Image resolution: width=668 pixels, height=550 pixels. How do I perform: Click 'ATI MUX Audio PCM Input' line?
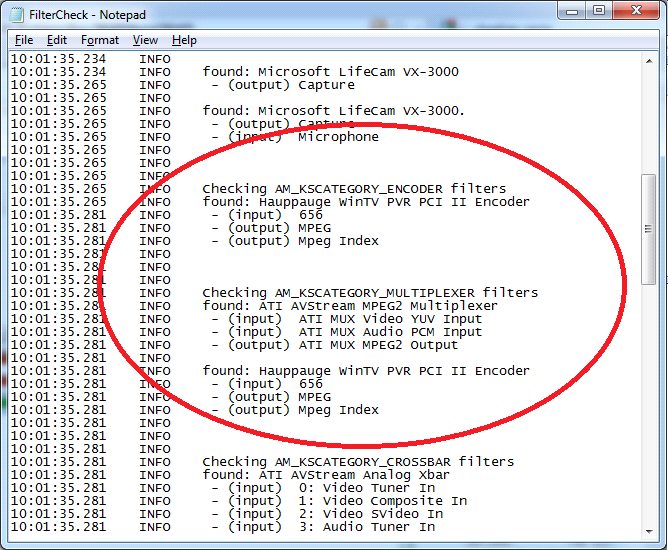(x=346, y=332)
